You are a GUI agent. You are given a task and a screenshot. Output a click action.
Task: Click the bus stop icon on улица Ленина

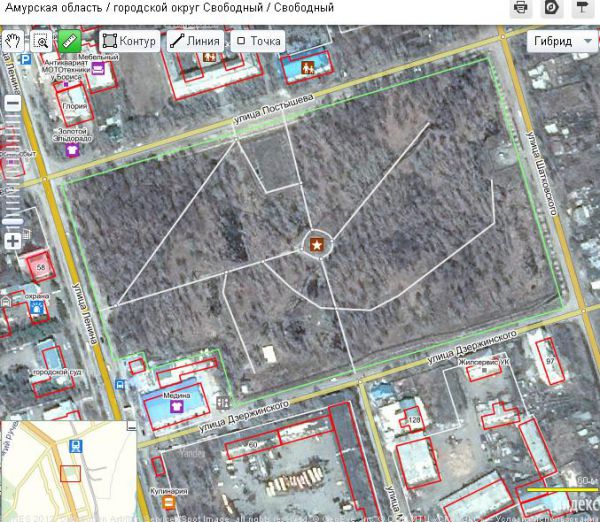(121, 384)
